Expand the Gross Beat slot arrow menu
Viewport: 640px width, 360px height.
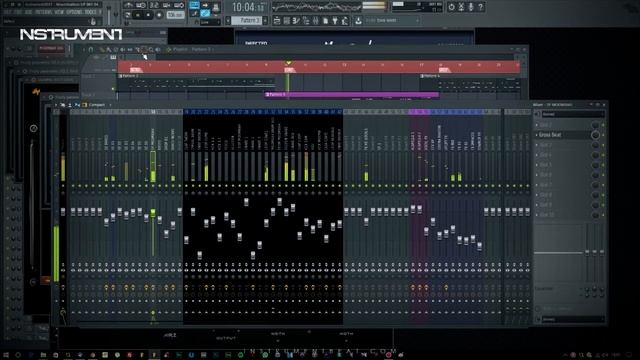click(537, 135)
